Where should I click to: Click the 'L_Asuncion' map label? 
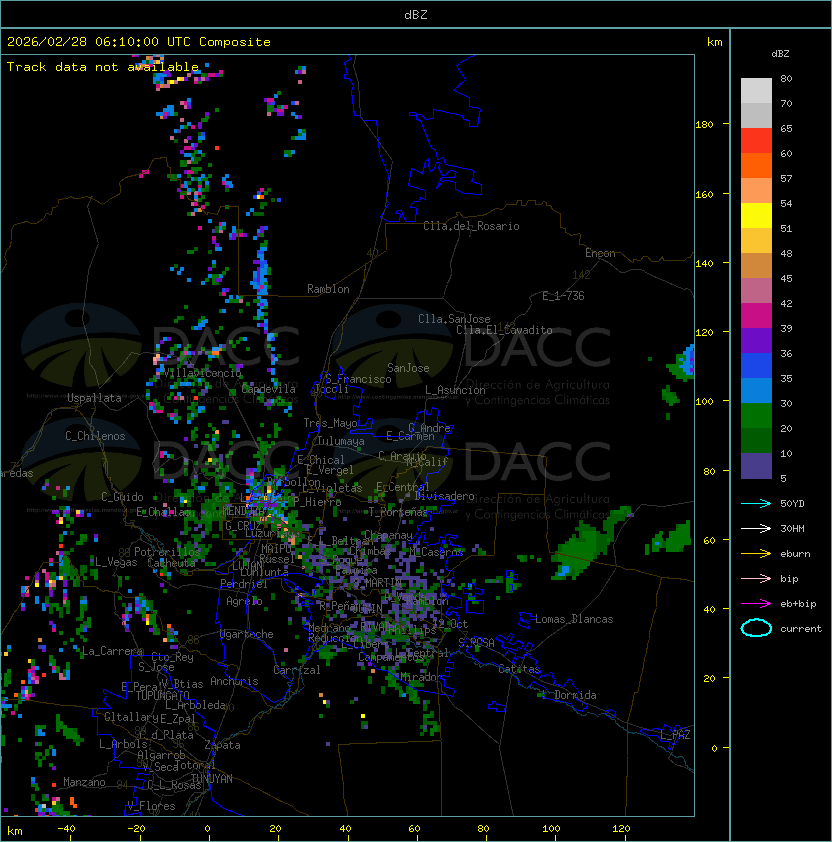point(455,390)
